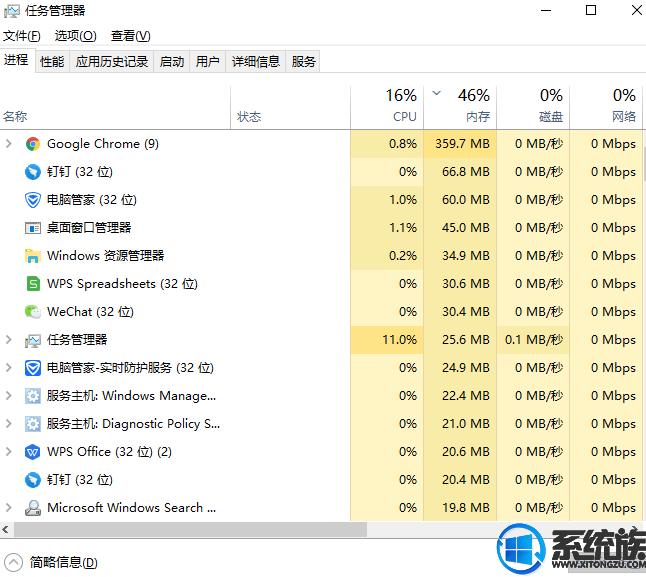Click the 11.0% CPU cell

[x=387, y=340]
